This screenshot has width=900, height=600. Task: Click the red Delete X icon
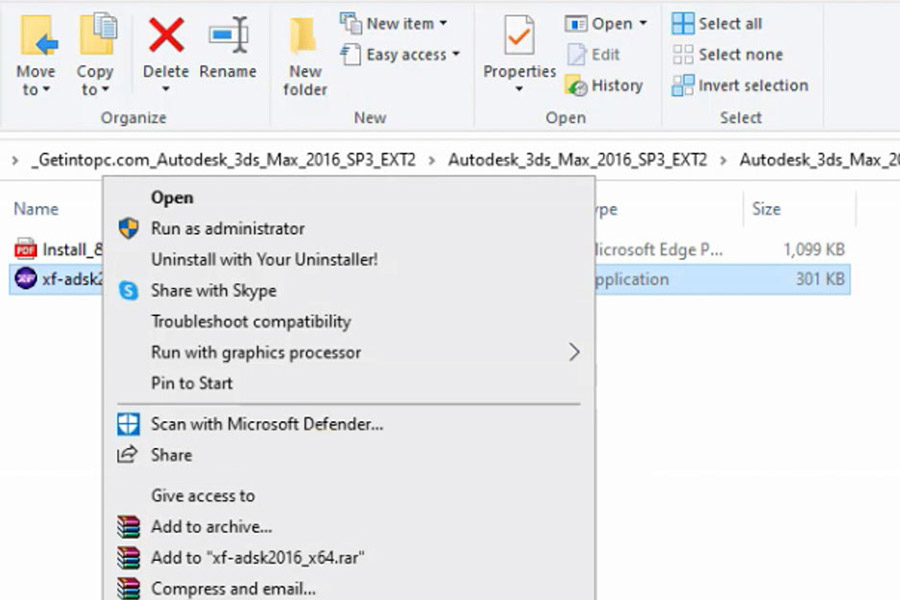pos(166,35)
